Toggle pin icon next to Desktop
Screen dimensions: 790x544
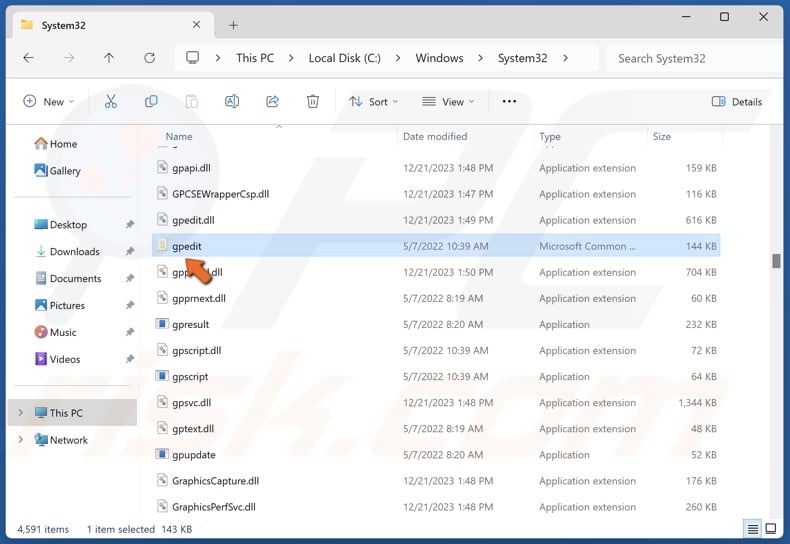point(129,225)
